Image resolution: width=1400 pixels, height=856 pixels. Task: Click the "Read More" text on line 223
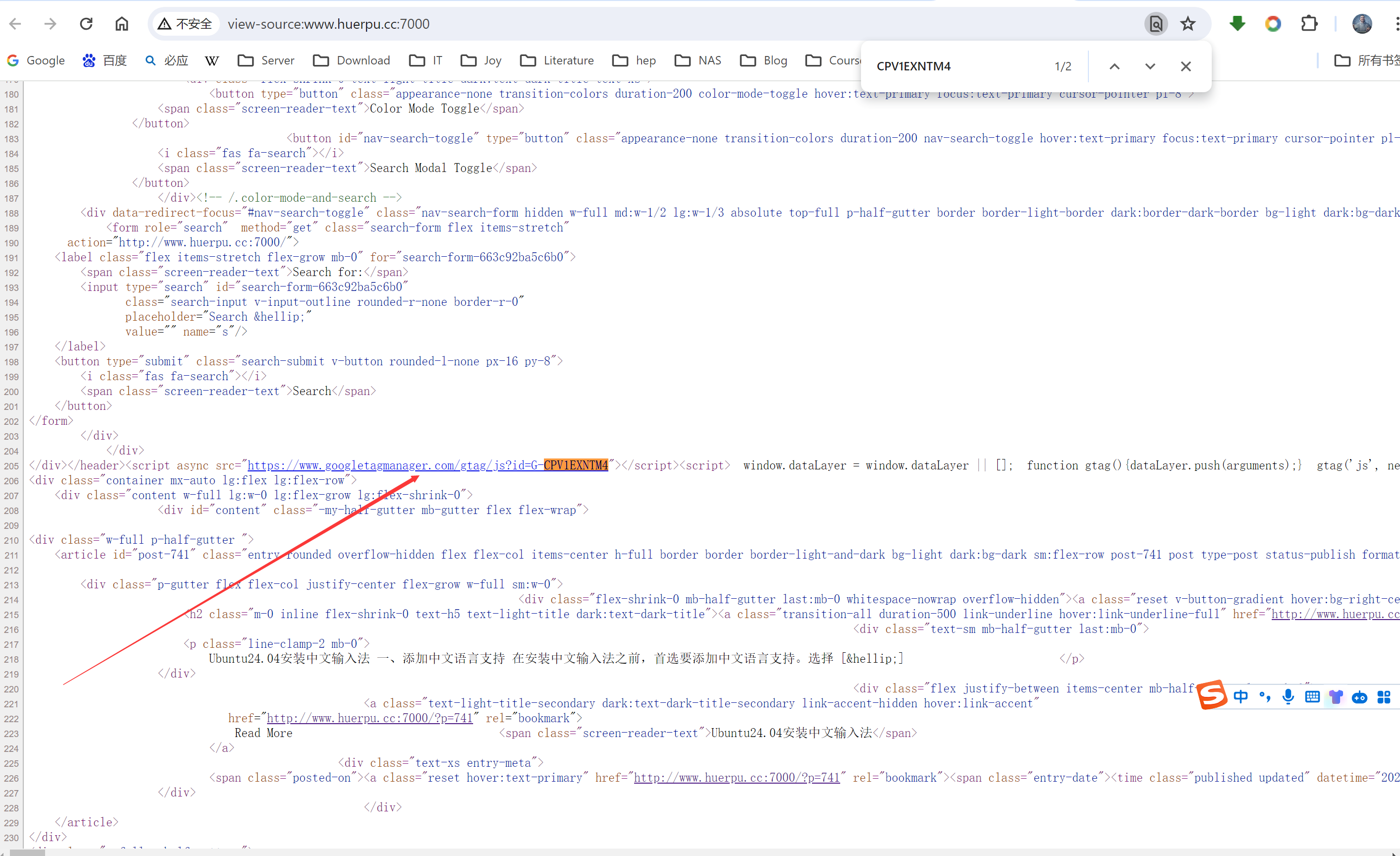click(264, 733)
